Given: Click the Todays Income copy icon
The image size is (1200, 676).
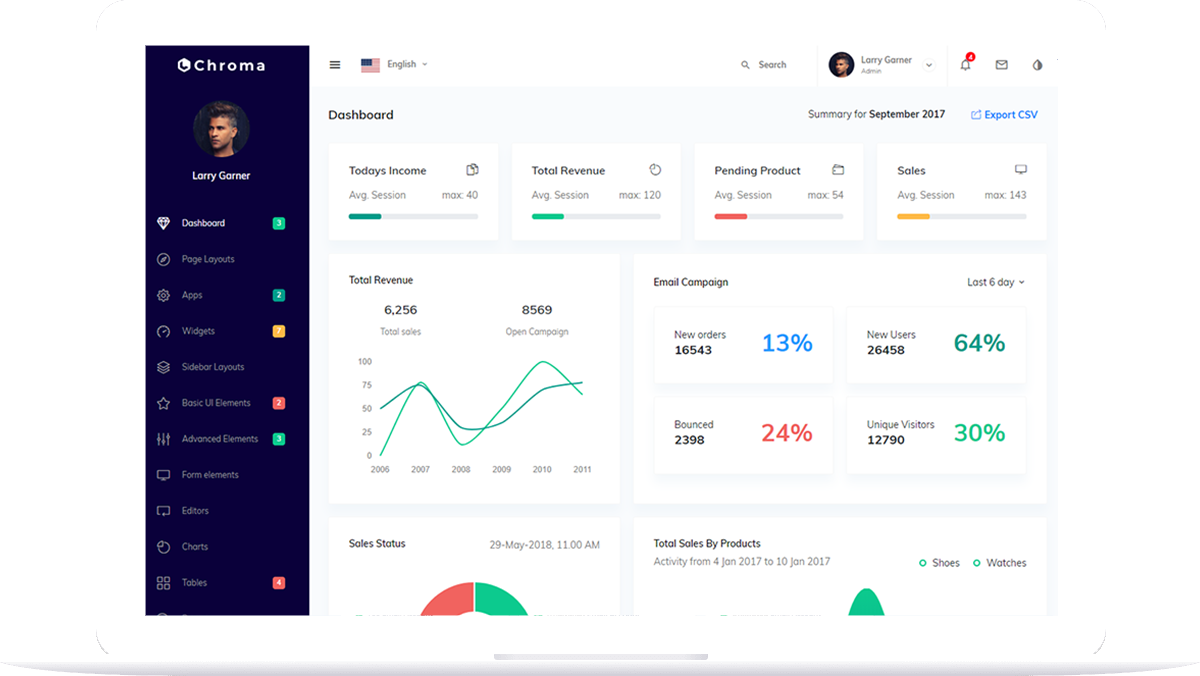Looking at the screenshot, I should [472, 170].
